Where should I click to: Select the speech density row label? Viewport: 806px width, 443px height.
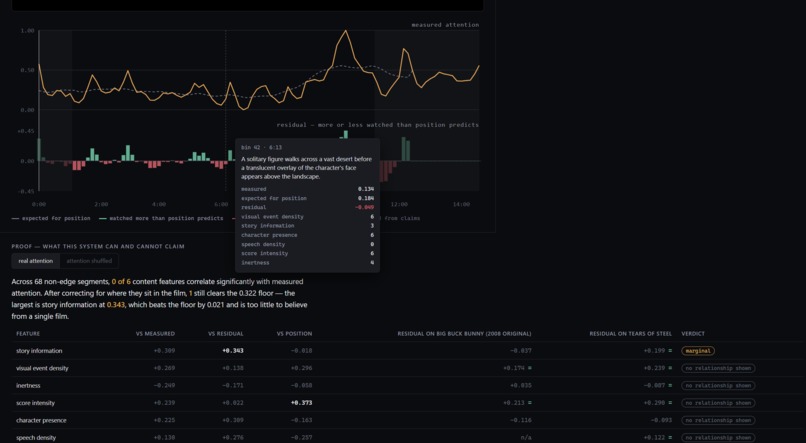point(36,438)
